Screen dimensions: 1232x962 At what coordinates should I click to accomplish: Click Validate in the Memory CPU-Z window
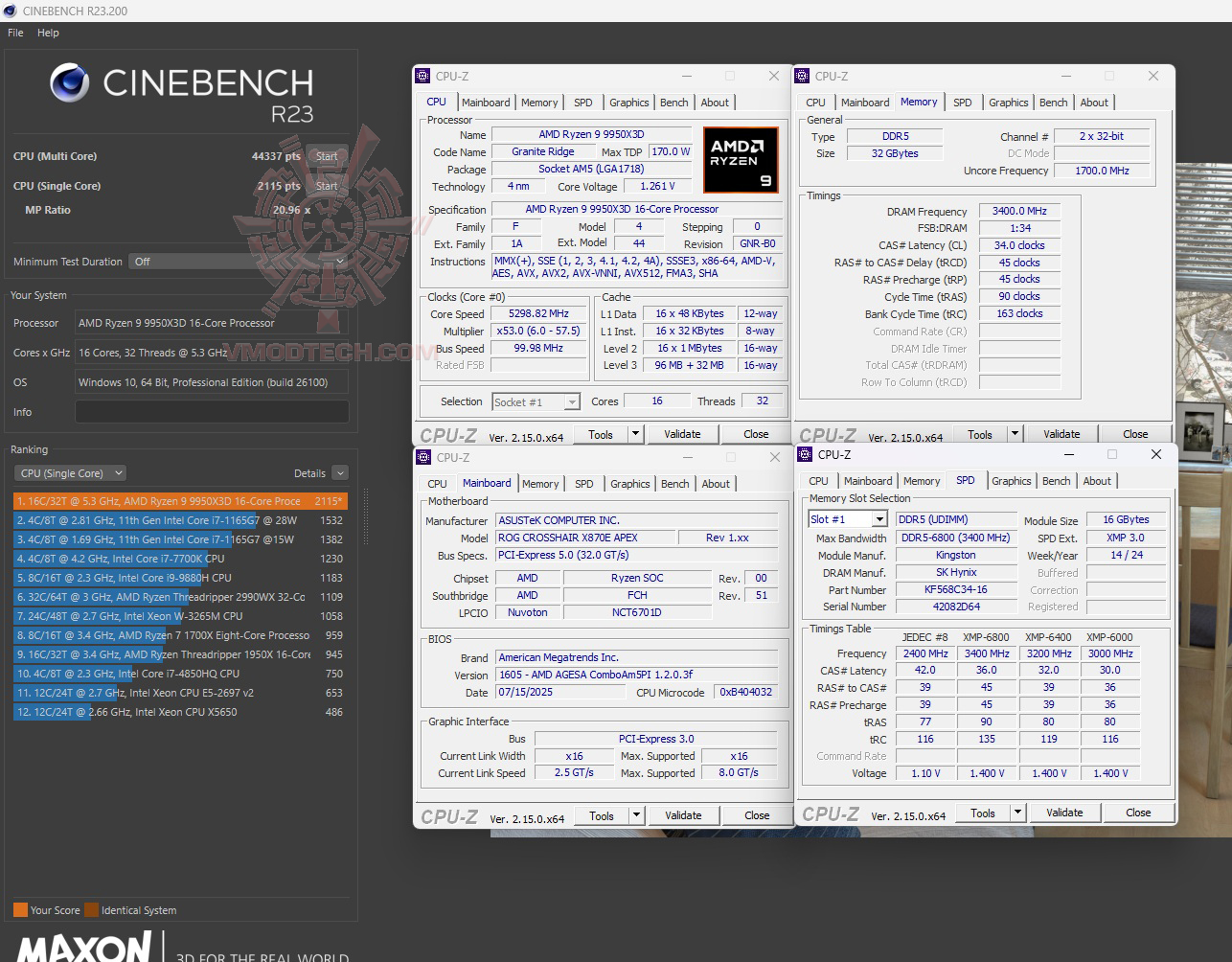[1061, 433]
